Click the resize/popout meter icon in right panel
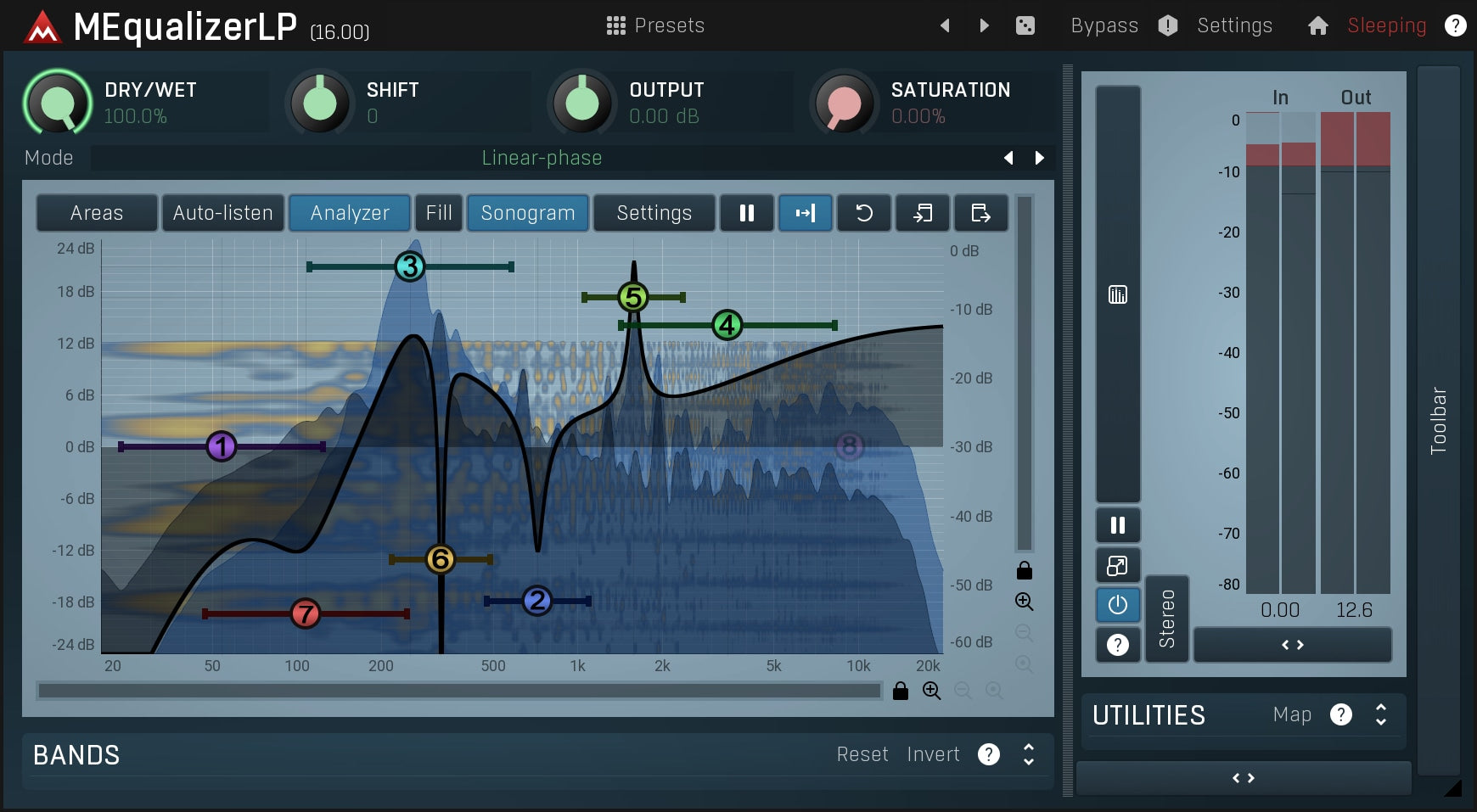Viewport: 1477px width, 812px height. pyautogui.click(x=1118, y=565)
